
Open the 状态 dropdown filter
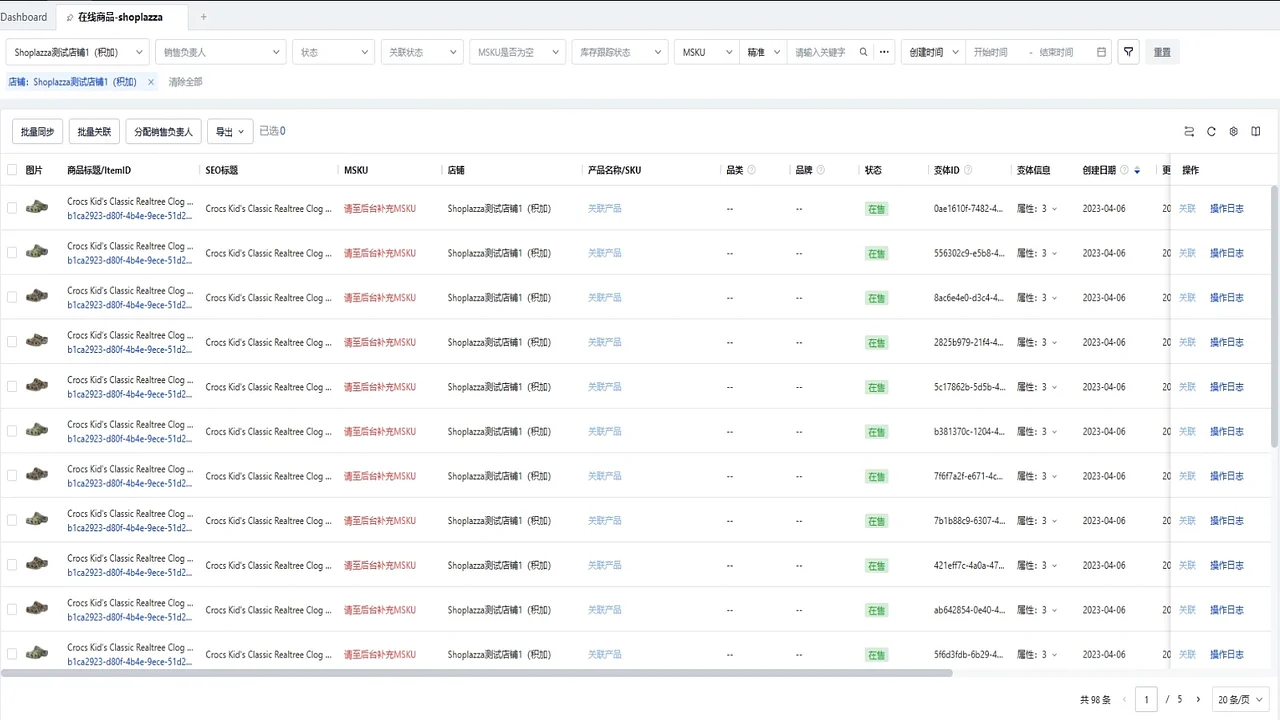pyautogui.click(x=333, y=51)
